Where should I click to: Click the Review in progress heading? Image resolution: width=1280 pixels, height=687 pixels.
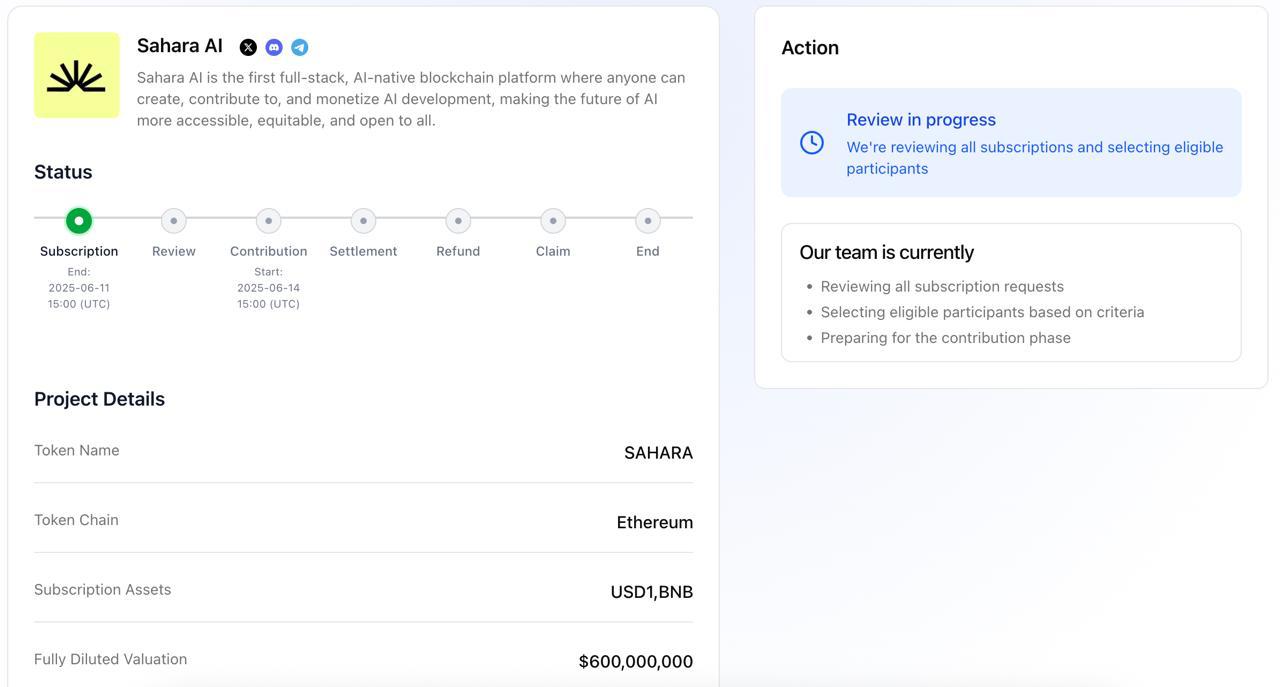click(921, 119)
